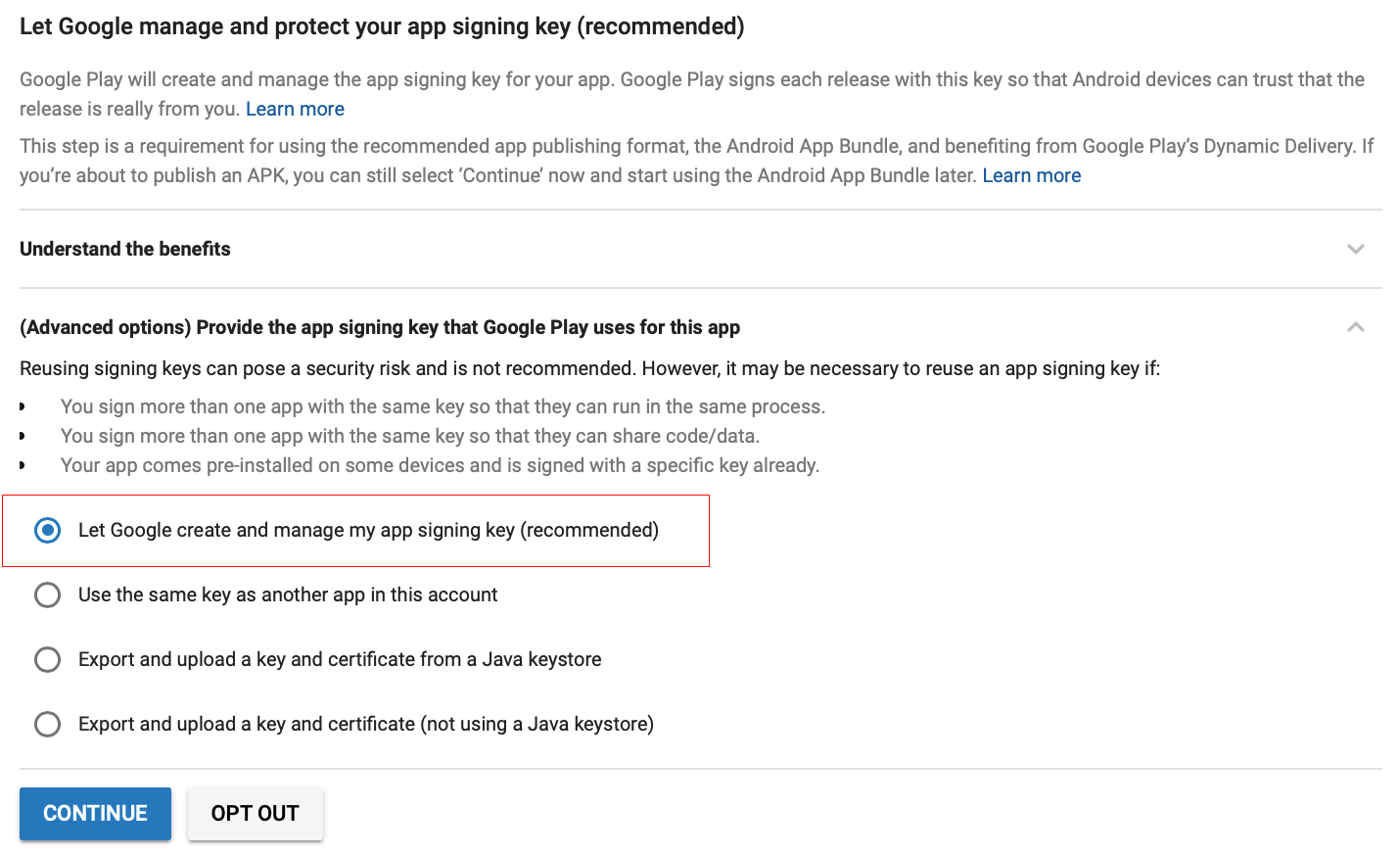Click the page title about app signing key
The height and width of the screenshot is (854, 1400).
point(382,26)
